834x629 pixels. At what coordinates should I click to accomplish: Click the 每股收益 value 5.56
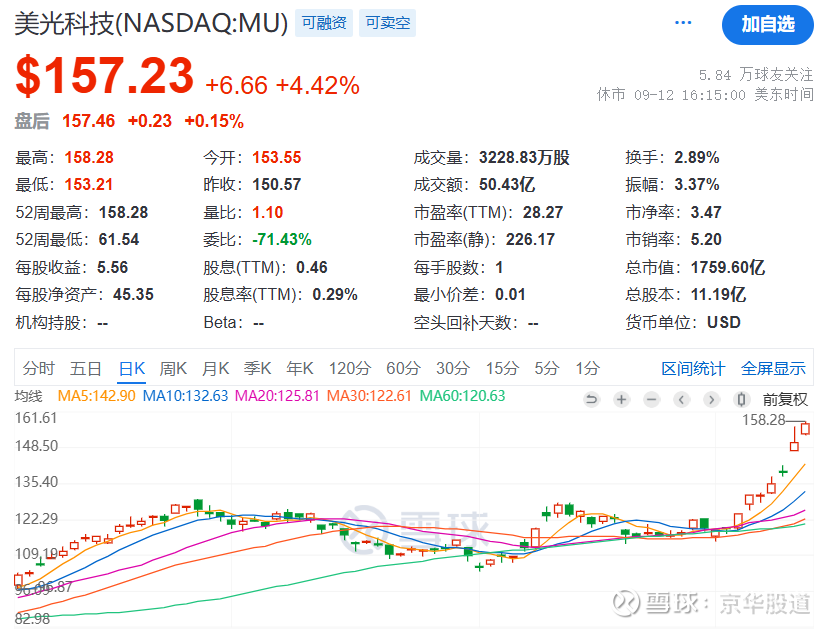(x=112, y=267)
